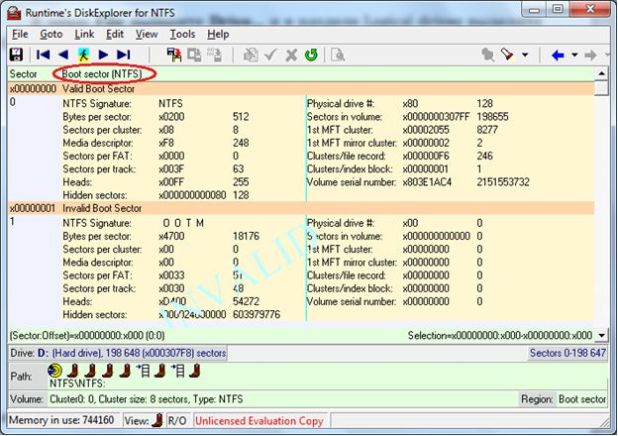Click the flashlight find icon
618x436 pixels.
pos(507,54)
